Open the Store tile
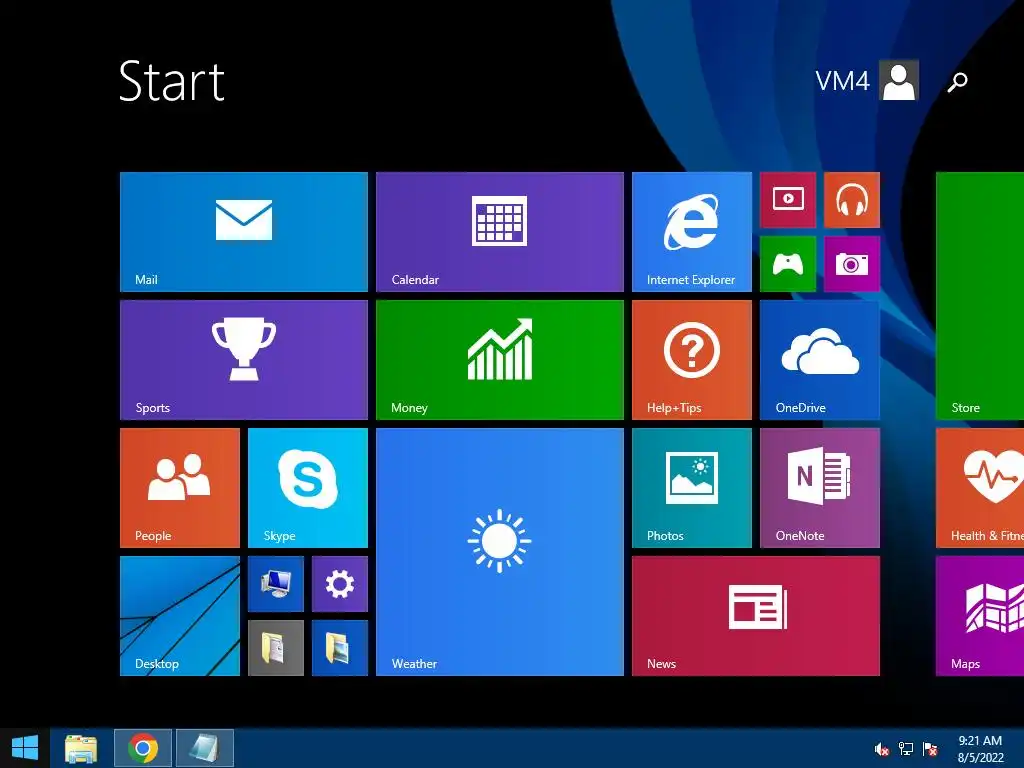Viewport: 1024px width, 768px height. tap(980, 296)
